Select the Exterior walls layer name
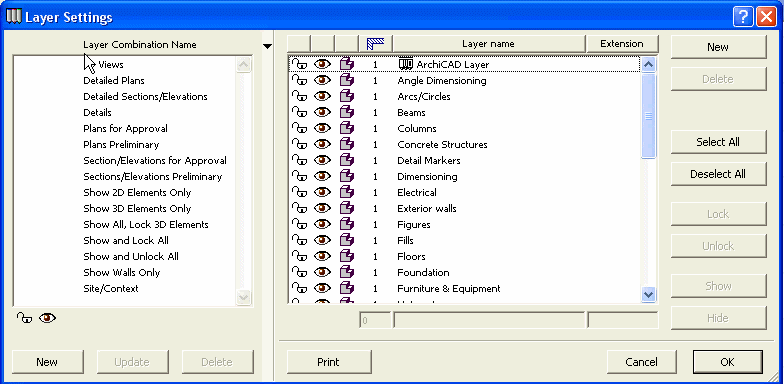784x384 pixels. (x=427, y=208)
